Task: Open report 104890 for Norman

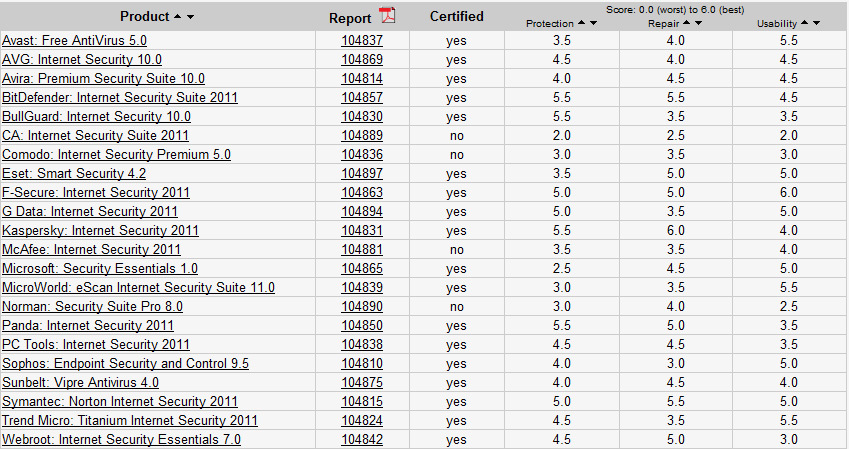Action: coord(362,306)
